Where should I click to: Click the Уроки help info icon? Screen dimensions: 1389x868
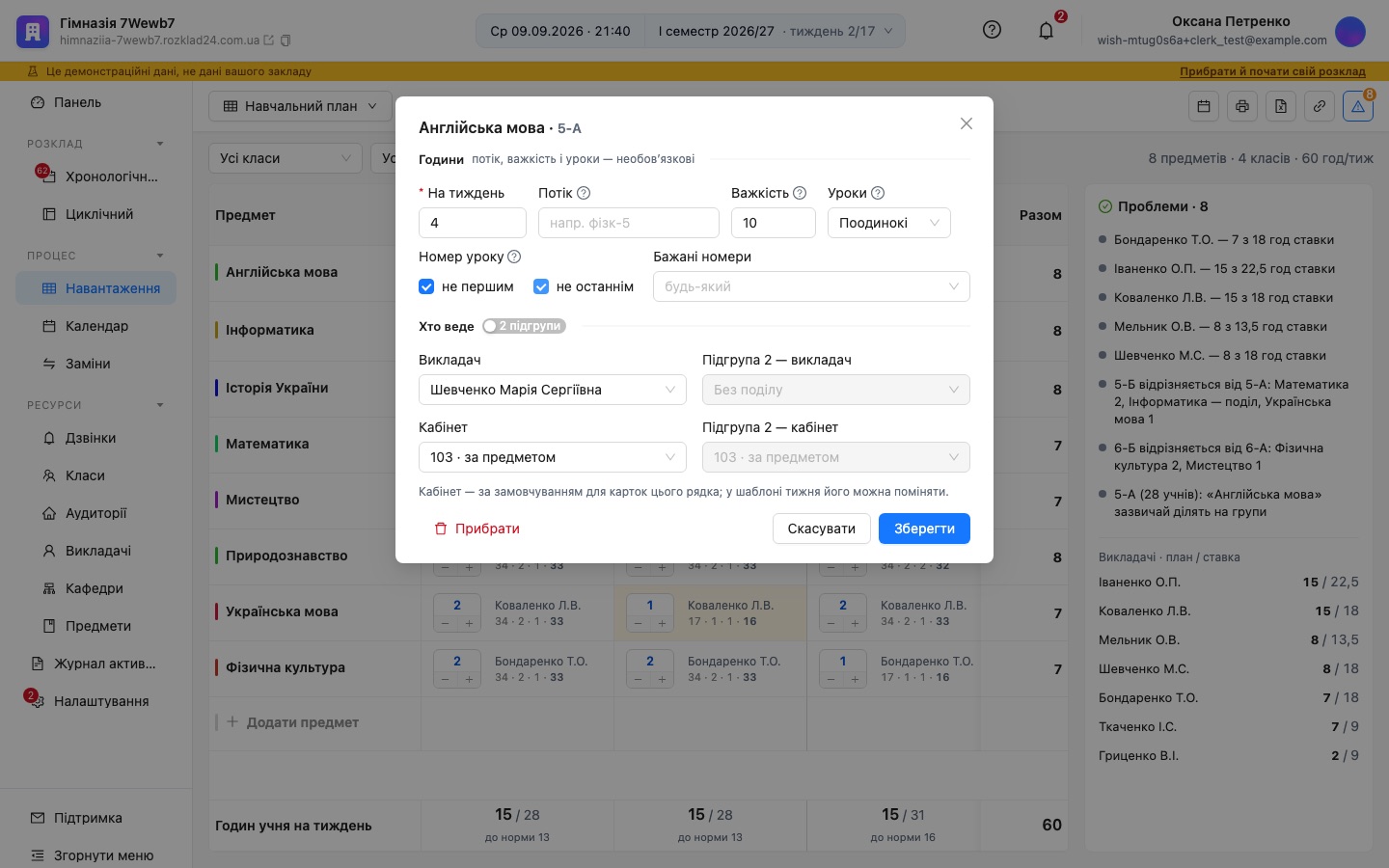pyautogui.click(x=878, y=193)
